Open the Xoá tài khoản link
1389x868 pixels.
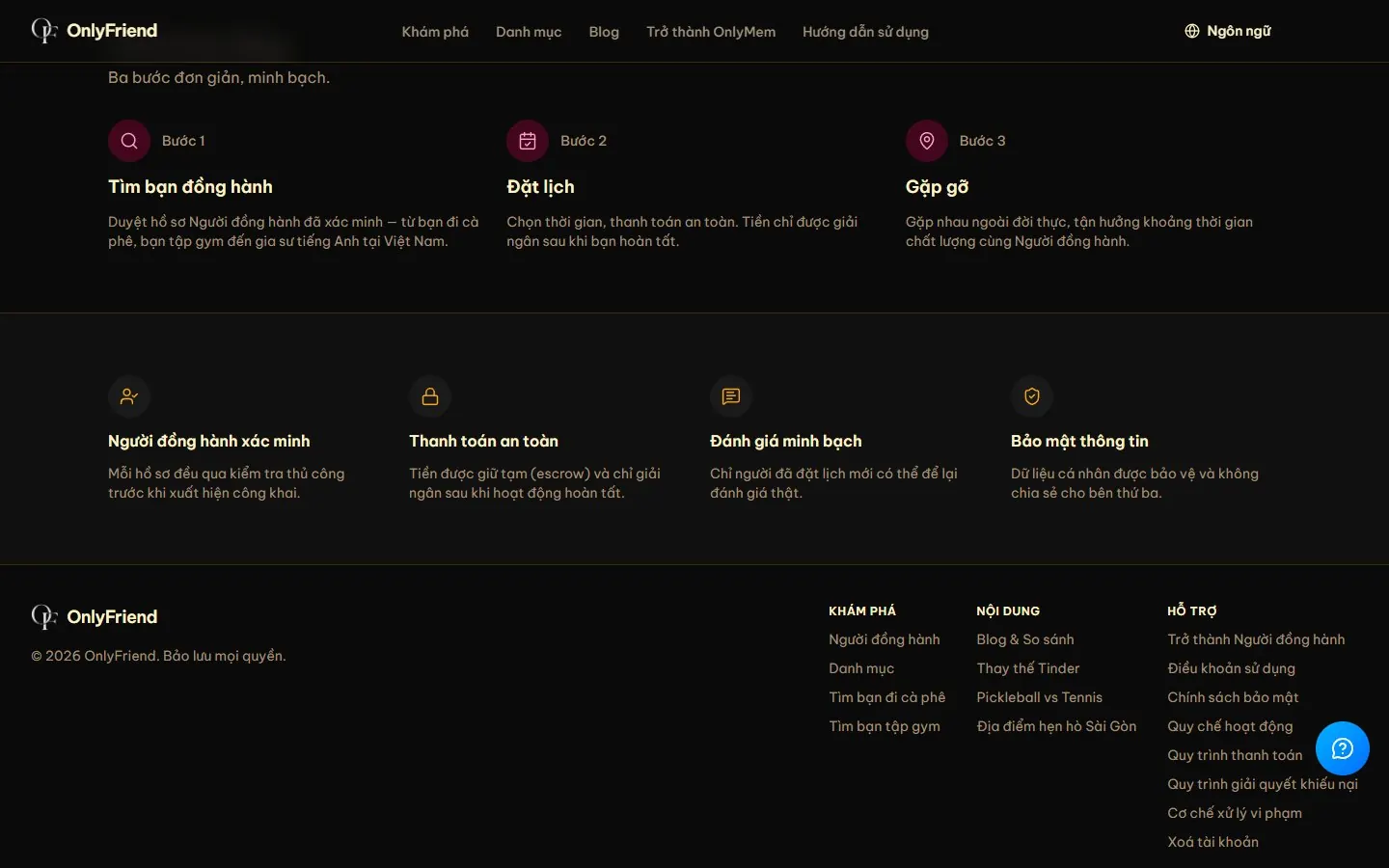point(1212,842)
